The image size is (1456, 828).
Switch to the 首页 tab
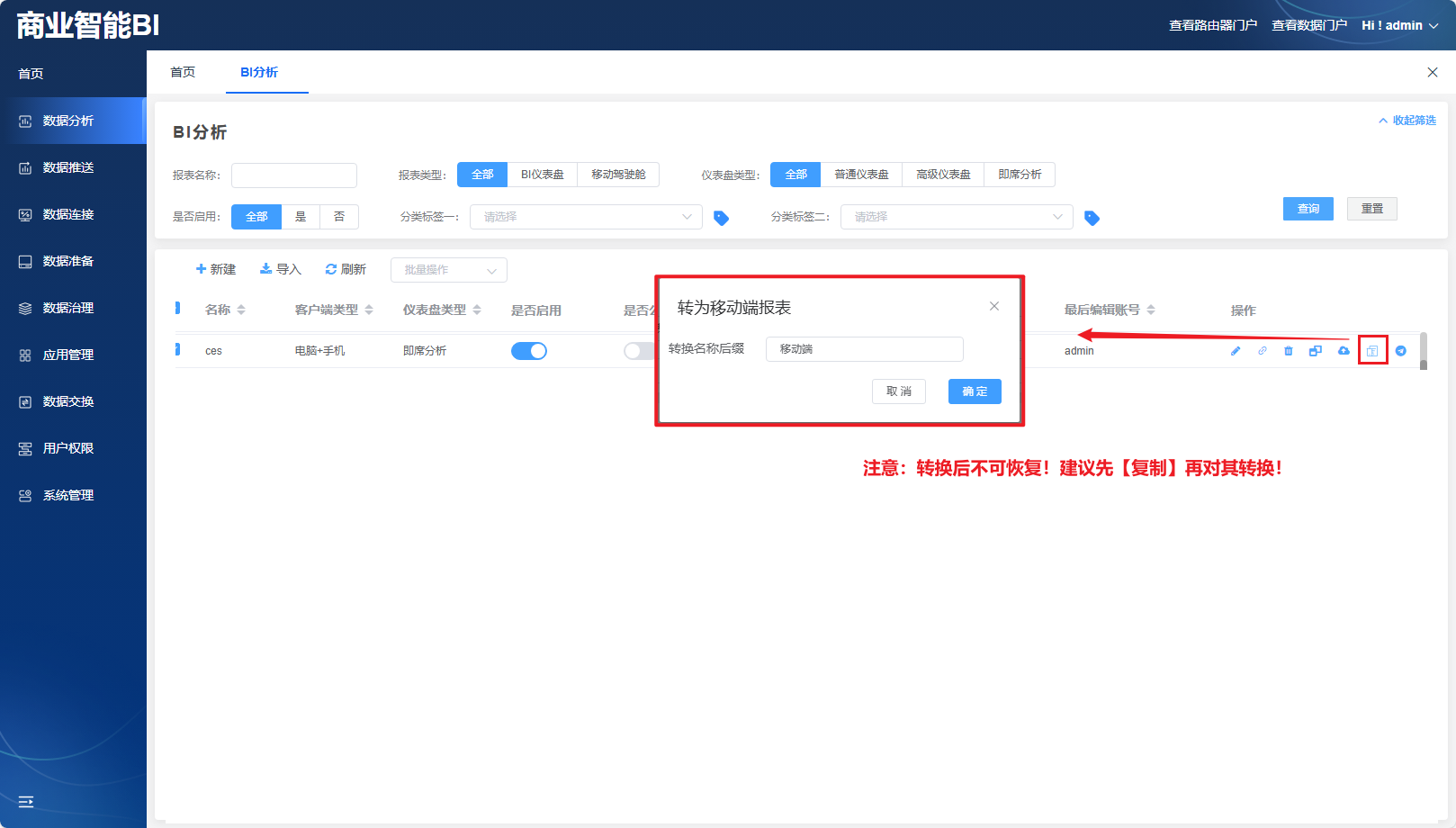coord(183,72)
